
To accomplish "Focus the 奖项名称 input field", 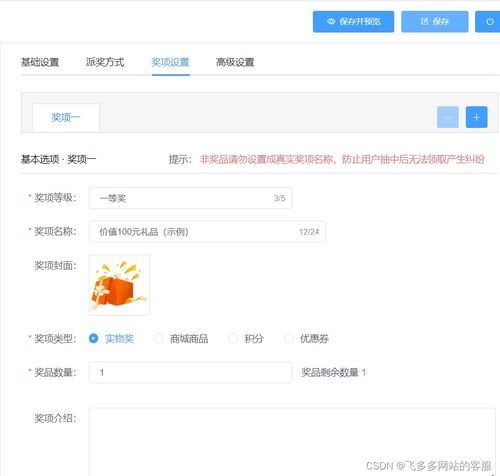I will [207, 231].
